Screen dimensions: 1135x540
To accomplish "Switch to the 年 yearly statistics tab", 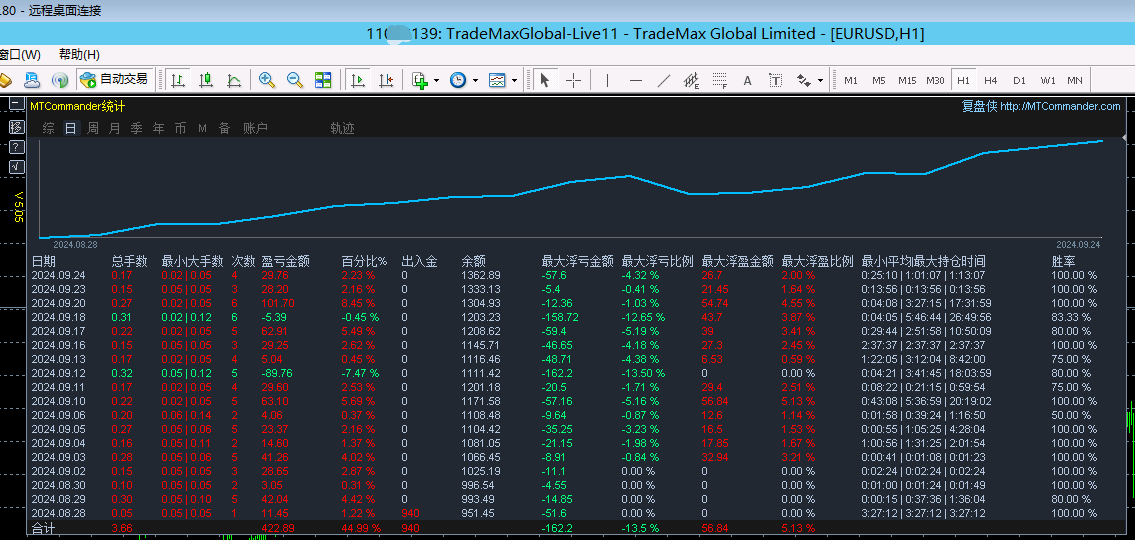I will [x=159, y=128].
